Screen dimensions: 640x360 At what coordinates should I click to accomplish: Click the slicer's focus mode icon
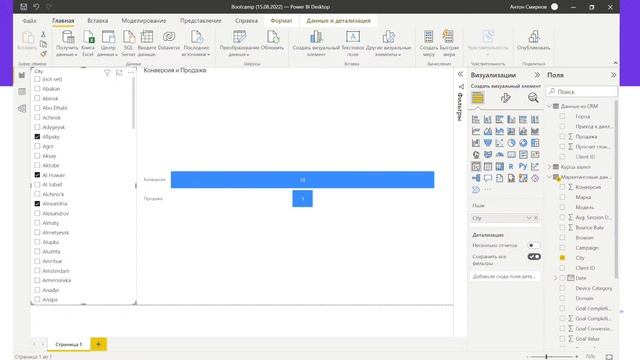tap(119, 73)
